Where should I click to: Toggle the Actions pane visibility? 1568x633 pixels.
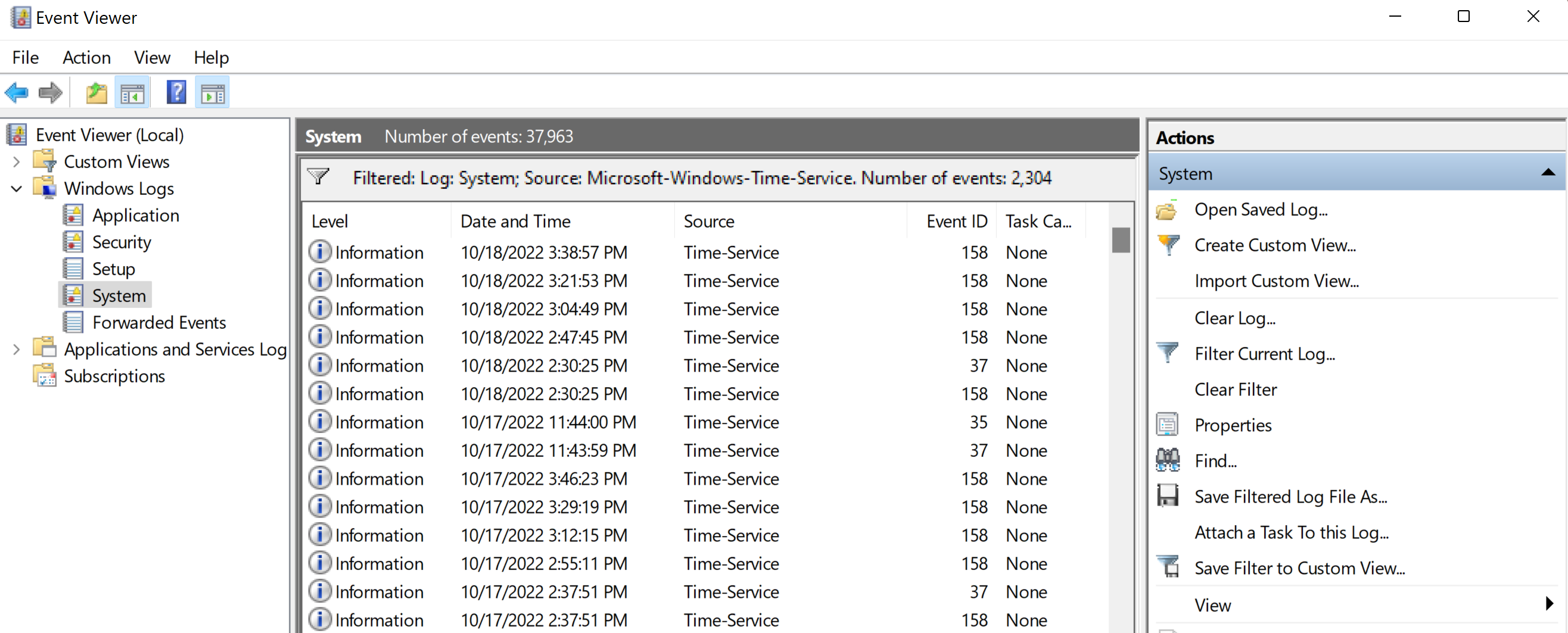(x=212, y=92)
